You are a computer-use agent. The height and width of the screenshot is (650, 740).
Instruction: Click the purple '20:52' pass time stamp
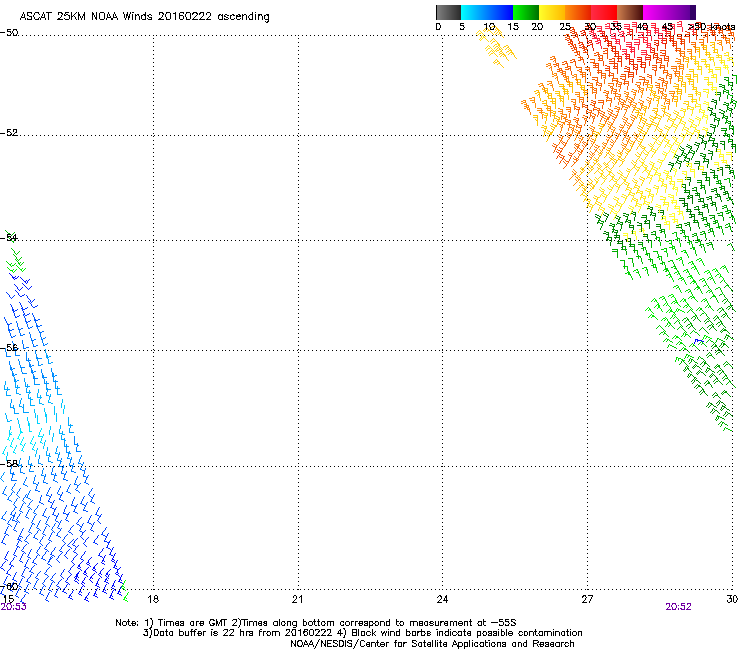point(678,607)
